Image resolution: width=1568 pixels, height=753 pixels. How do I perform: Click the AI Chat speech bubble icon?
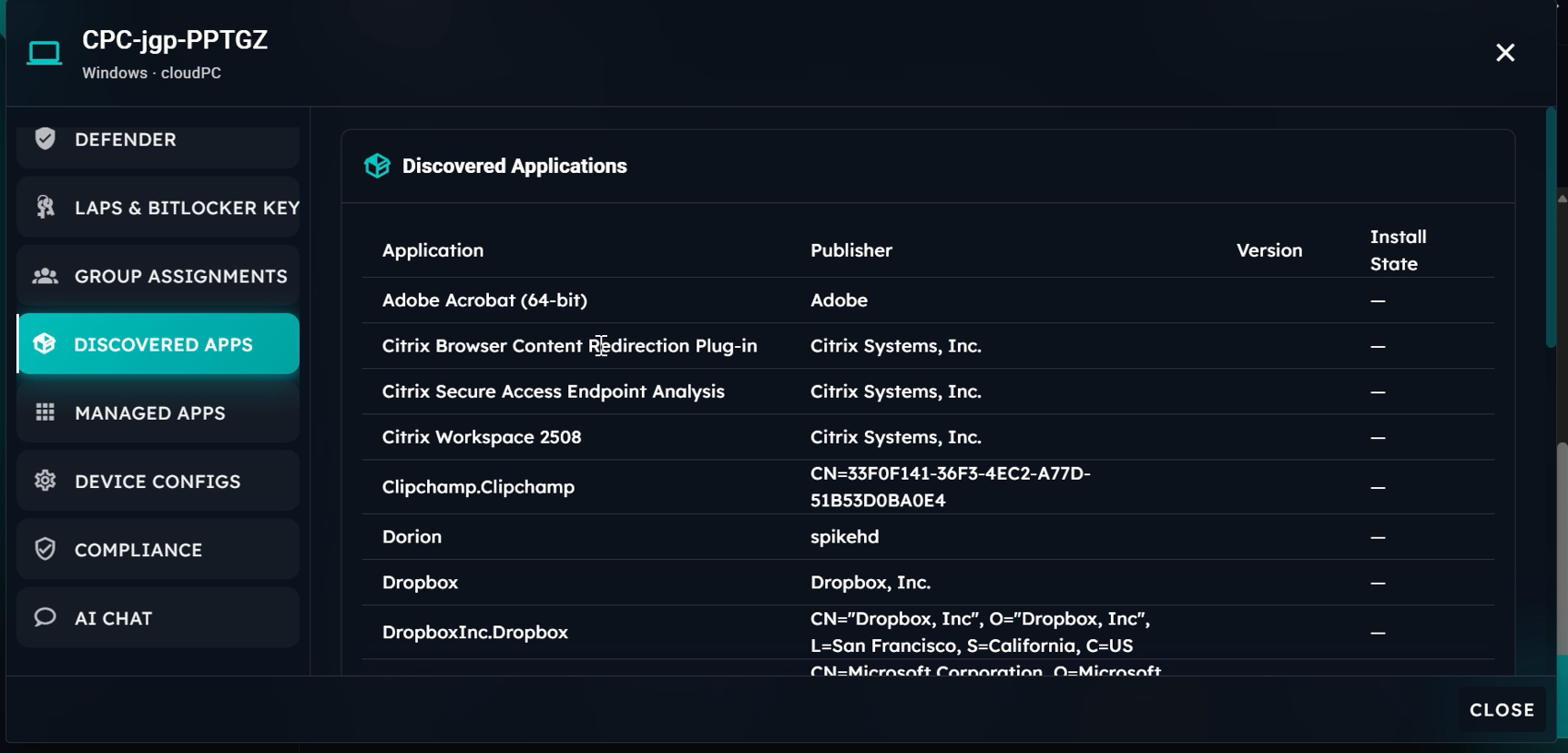pyautogui.click(x=45, y=617)
